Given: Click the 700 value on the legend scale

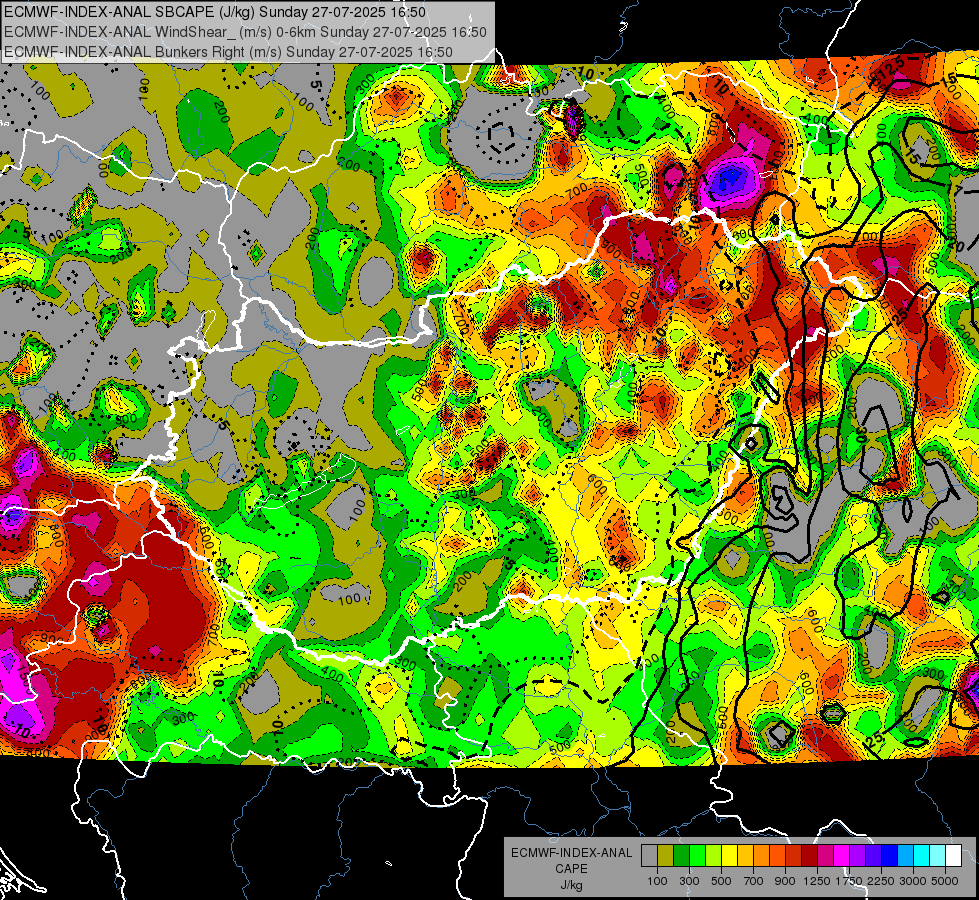Looking at the screenshot, I should [754, 881].
